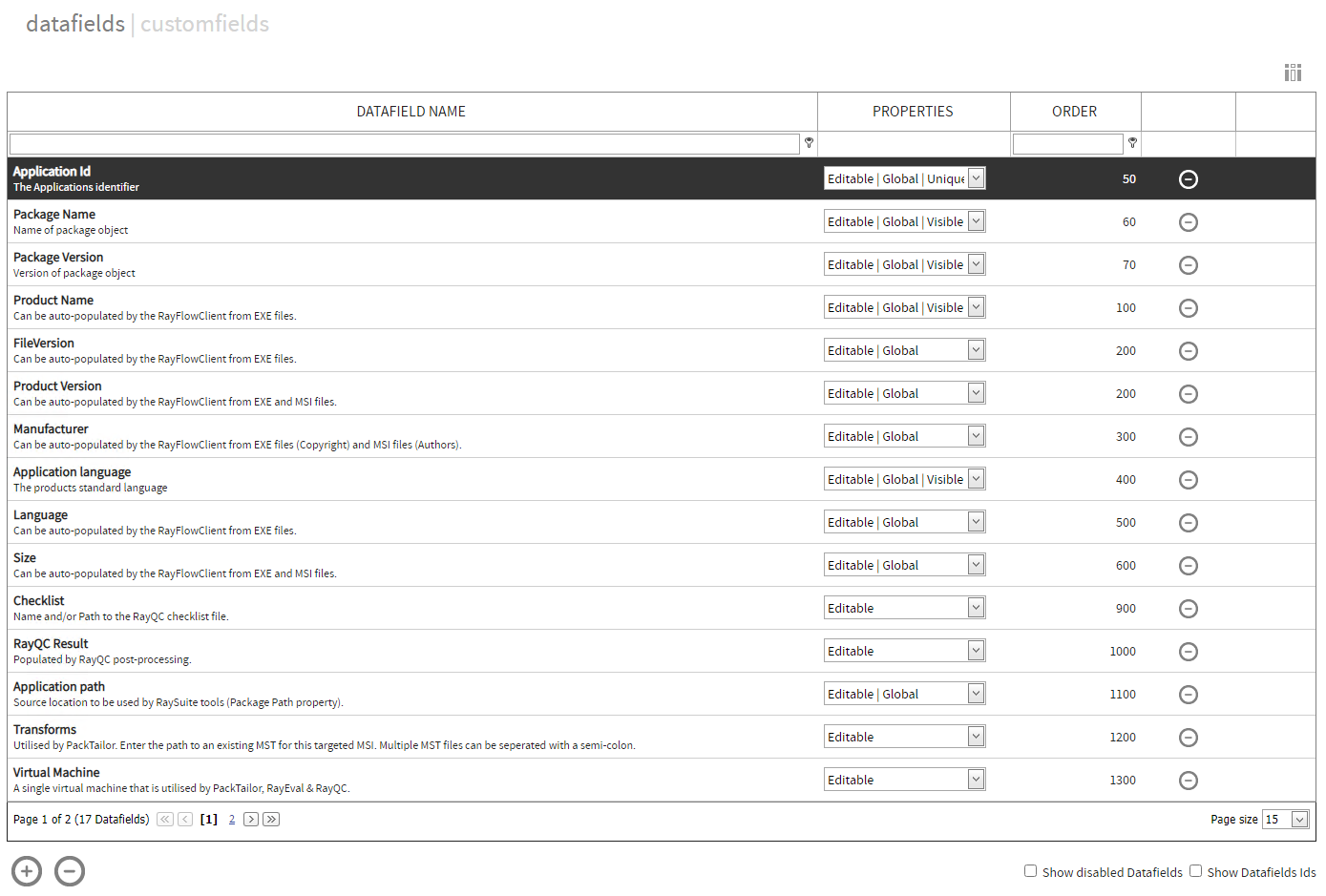Switch to the datafields tab
The height and width of the screenshot is (896, 1326).
click(x=75, y=24)
